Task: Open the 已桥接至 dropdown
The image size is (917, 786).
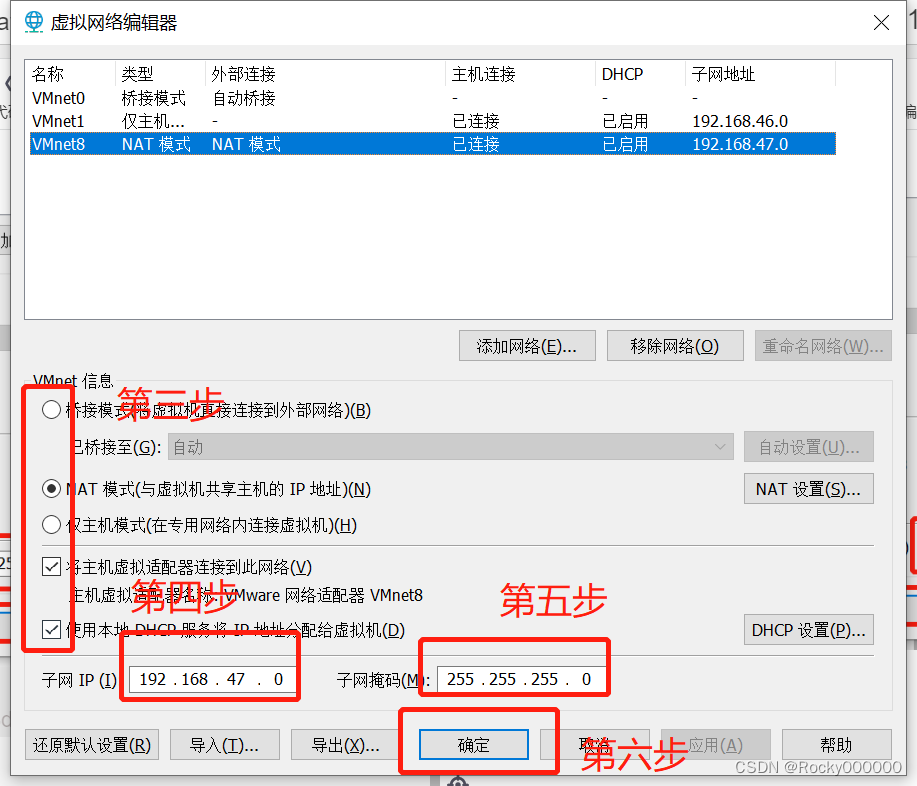Action: click(451, 447)
